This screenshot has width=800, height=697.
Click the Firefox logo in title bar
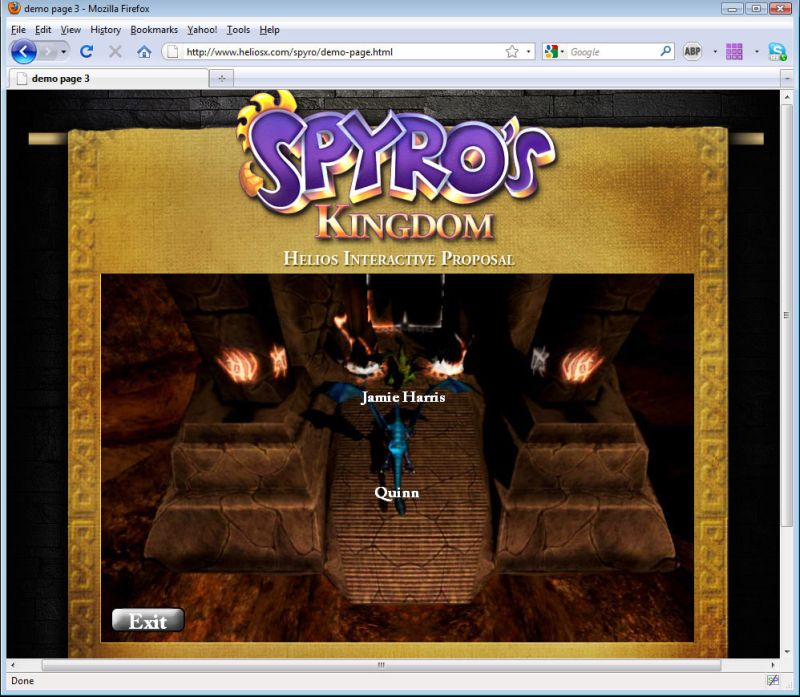click(x=14, y=8)
